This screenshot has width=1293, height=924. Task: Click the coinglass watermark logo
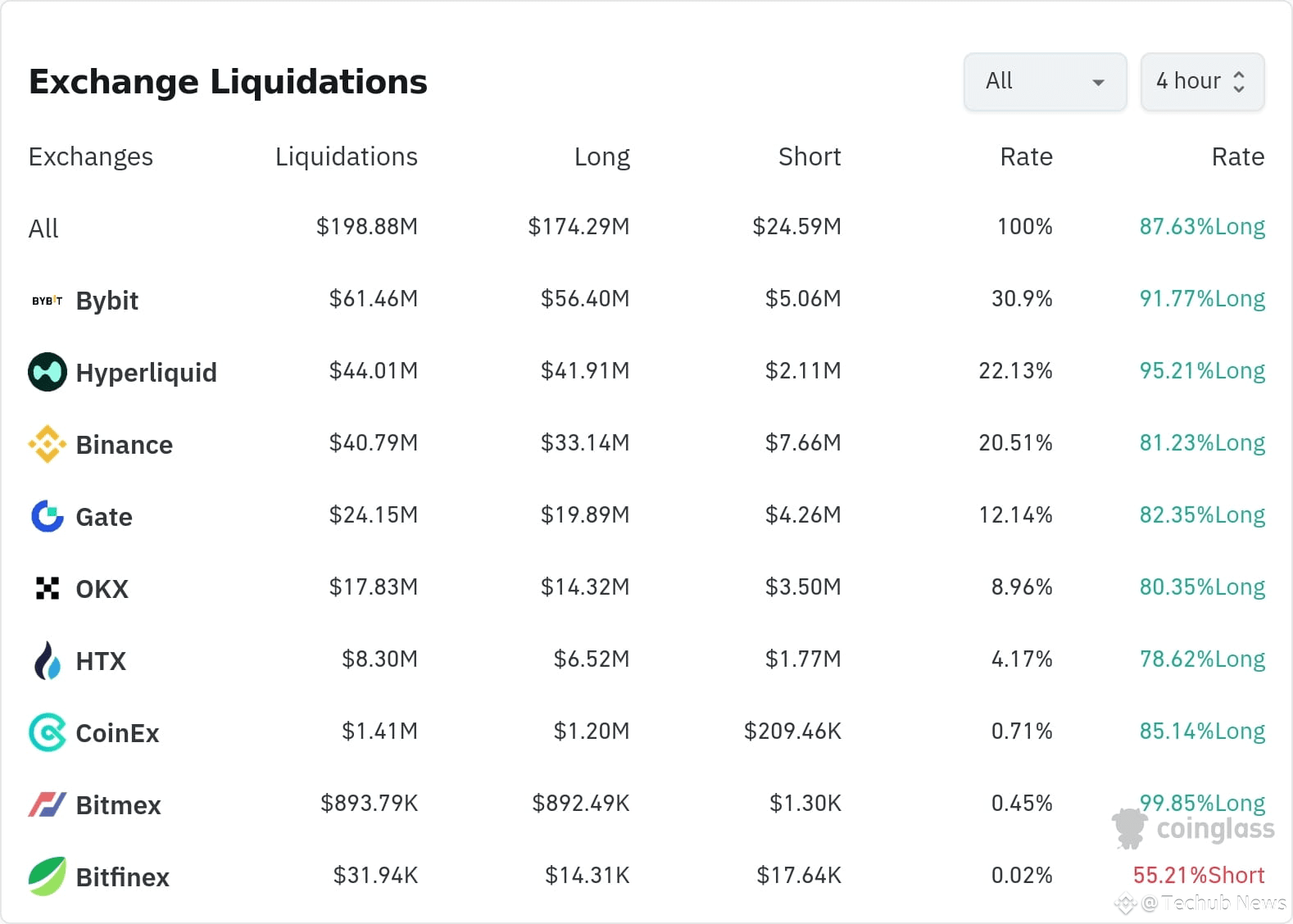click(x=1193, y=829)
